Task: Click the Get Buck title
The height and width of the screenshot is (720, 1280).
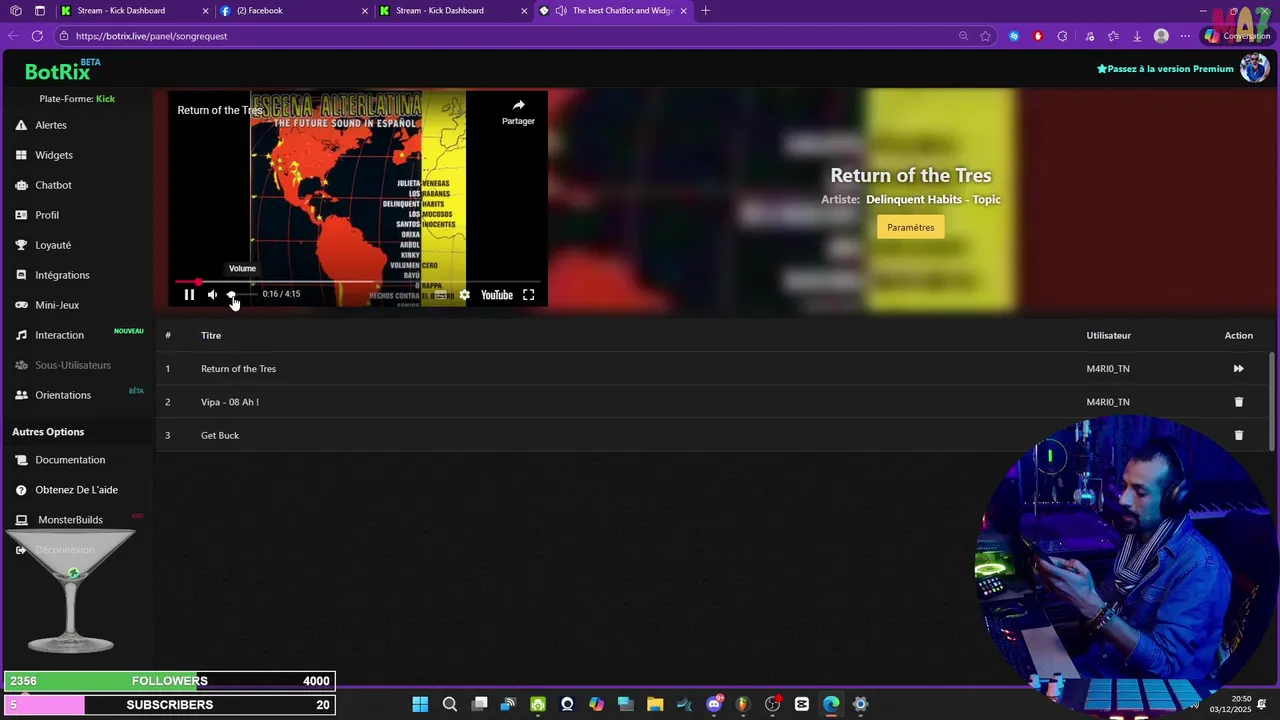Action: (x=220, y=435)
